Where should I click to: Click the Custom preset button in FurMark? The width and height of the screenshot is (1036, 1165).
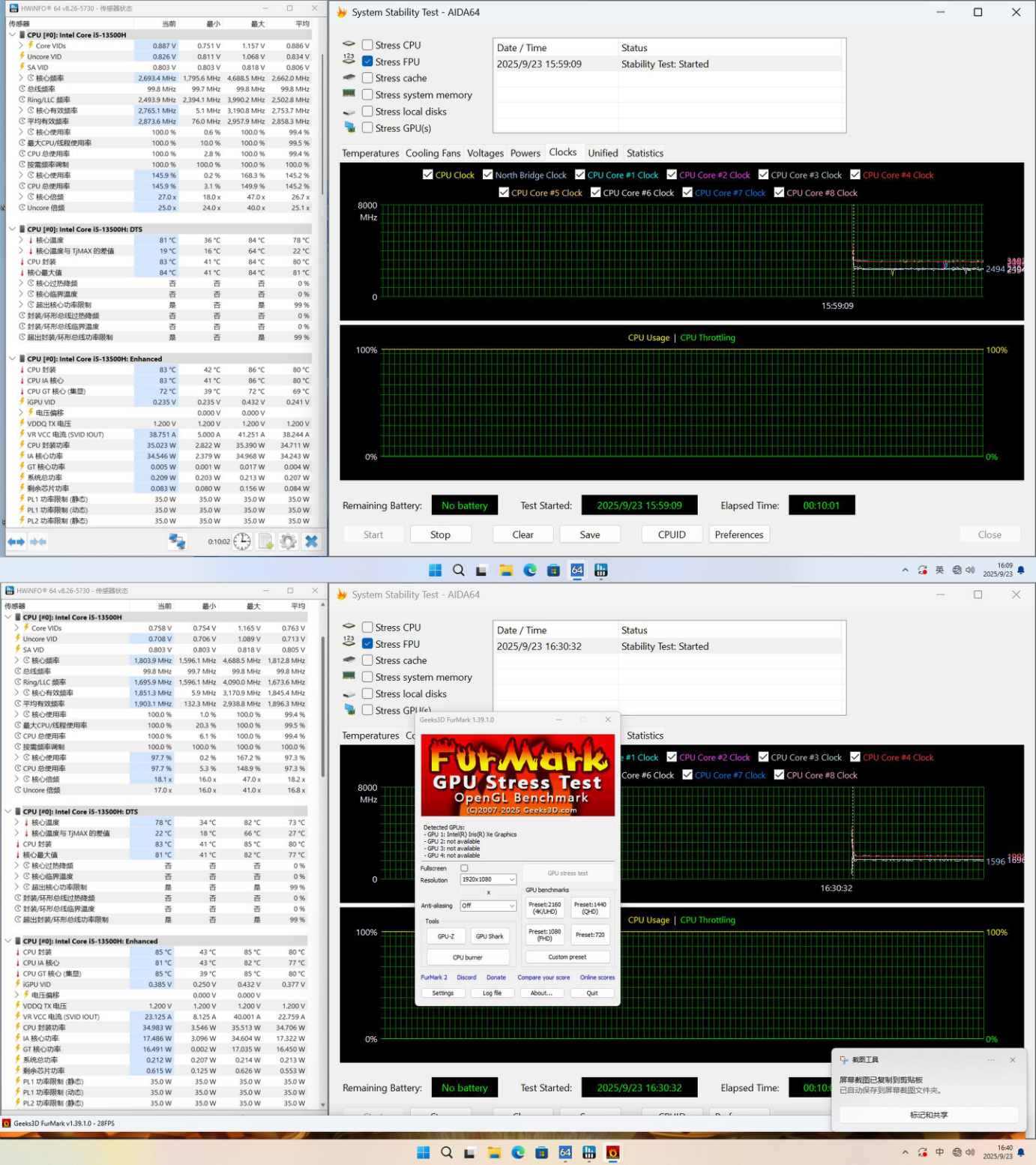[x=567, y=957]
